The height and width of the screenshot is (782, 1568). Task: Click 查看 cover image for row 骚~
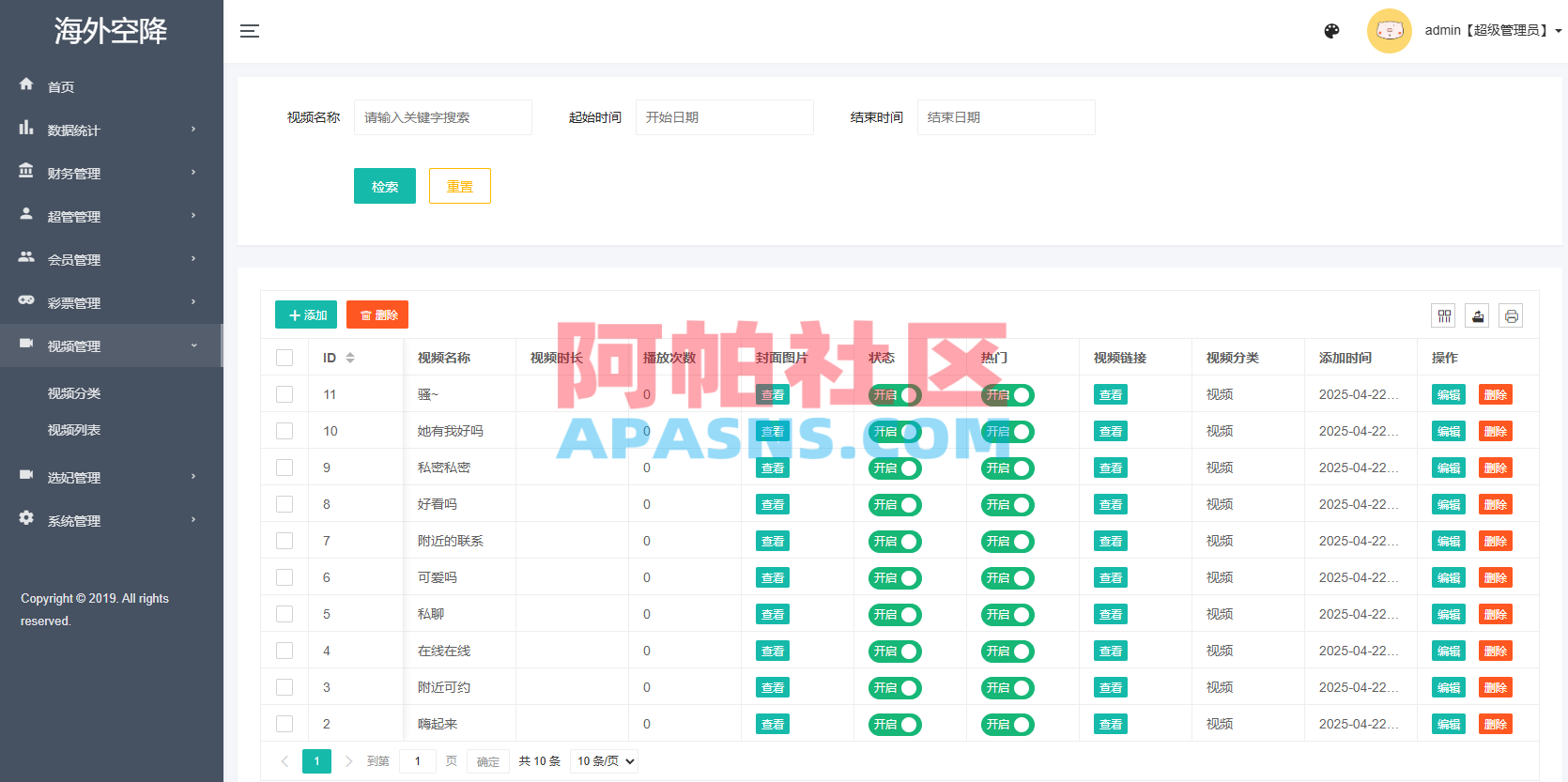tap(773, 395)
